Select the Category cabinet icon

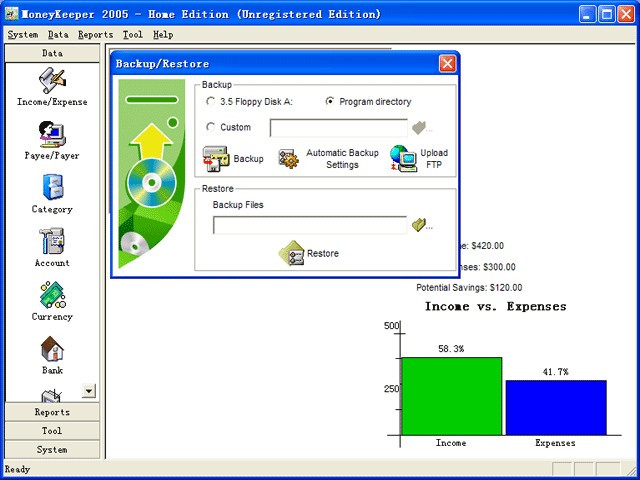point(53,187)
